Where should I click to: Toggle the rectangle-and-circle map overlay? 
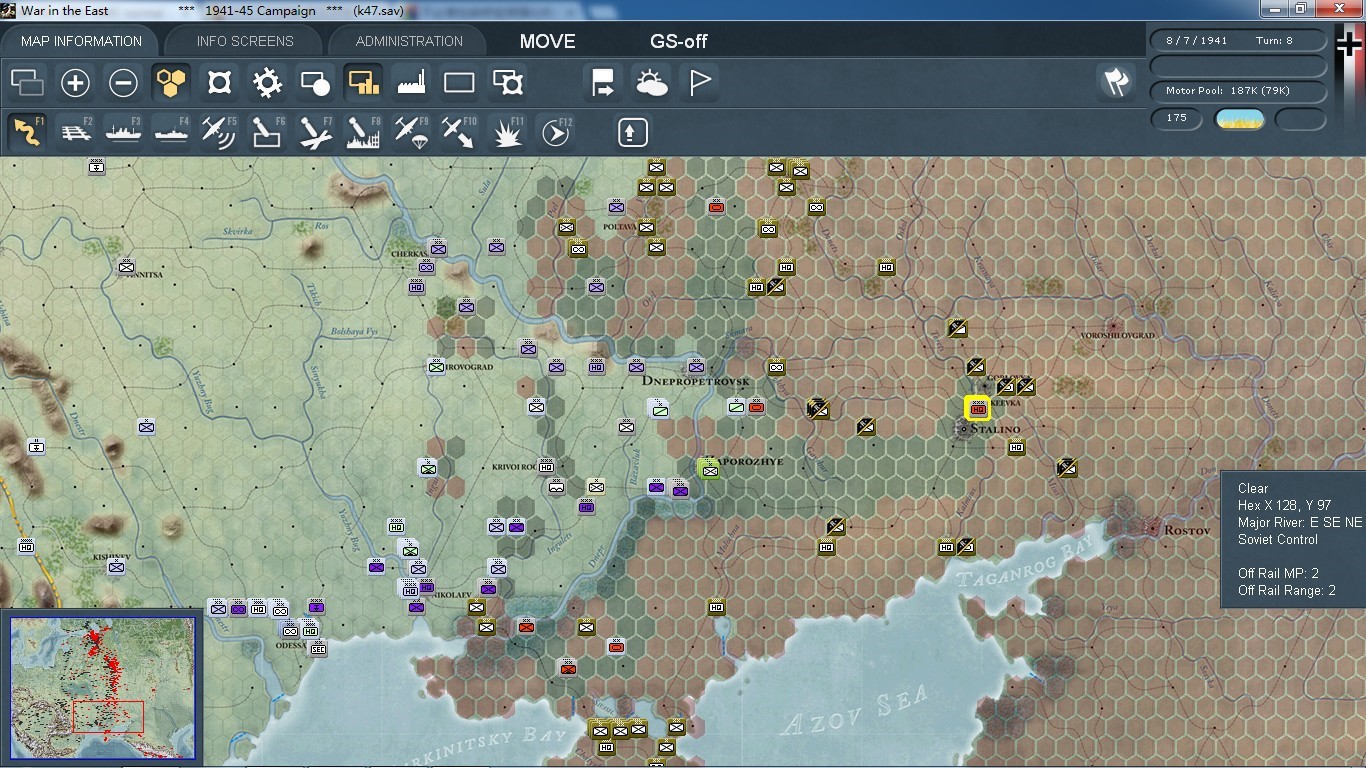click(x=315, y=83)
